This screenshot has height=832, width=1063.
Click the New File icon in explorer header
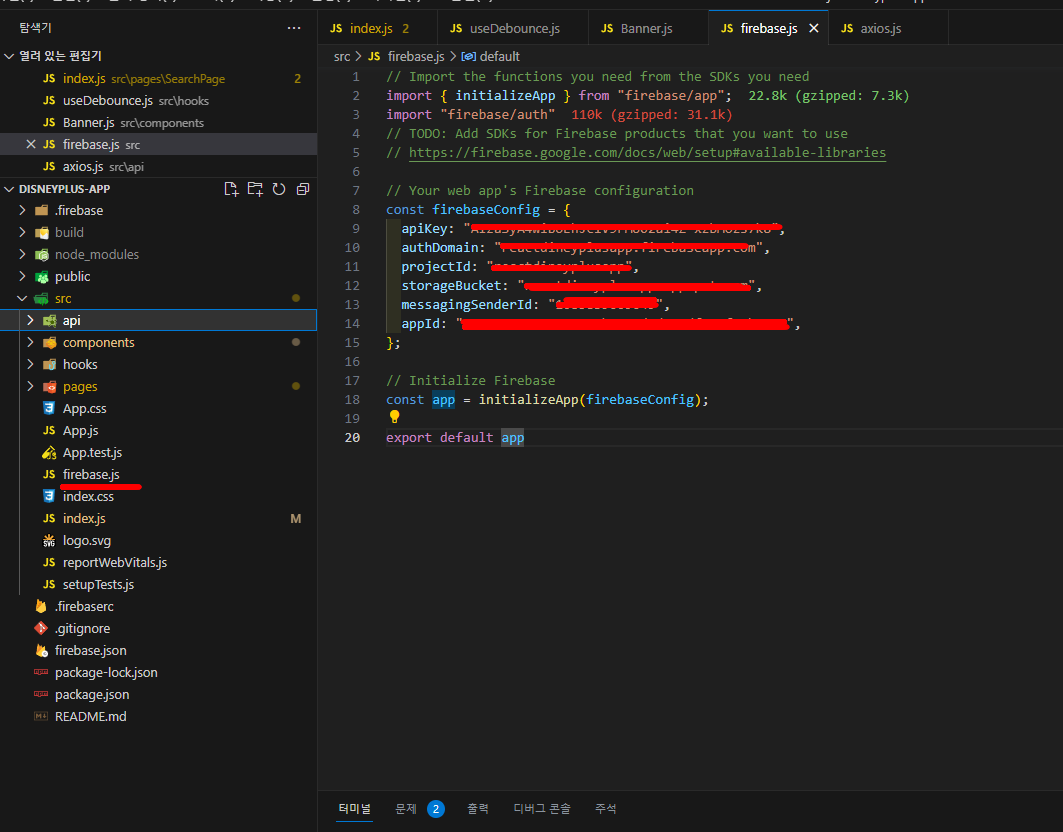[x=231, y=189]
